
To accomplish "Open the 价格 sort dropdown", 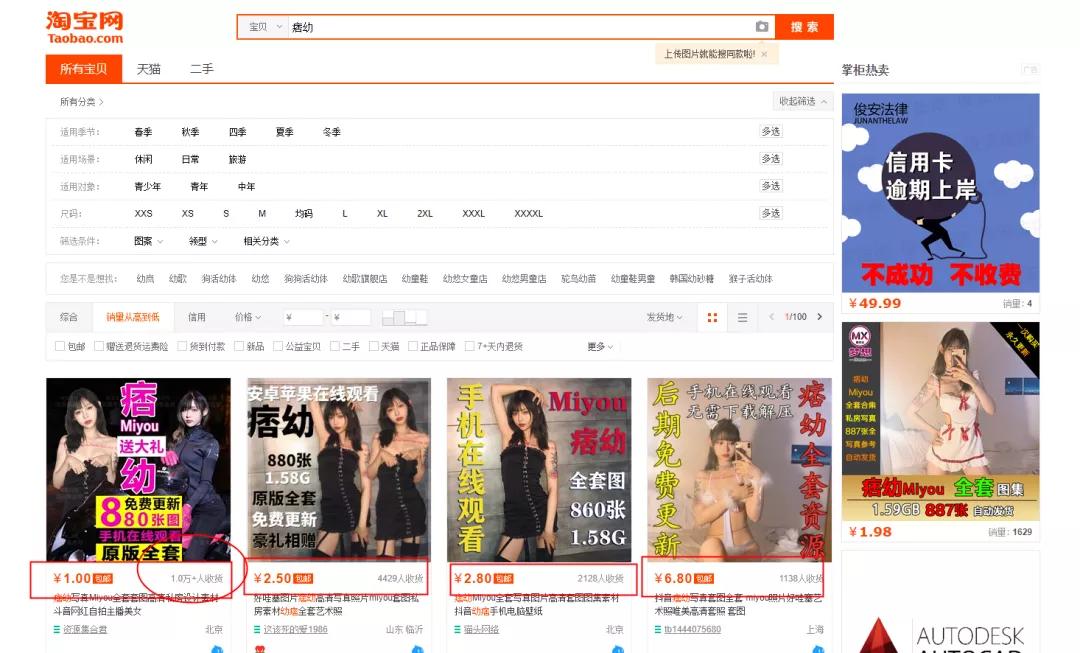I will click(248, 317).
